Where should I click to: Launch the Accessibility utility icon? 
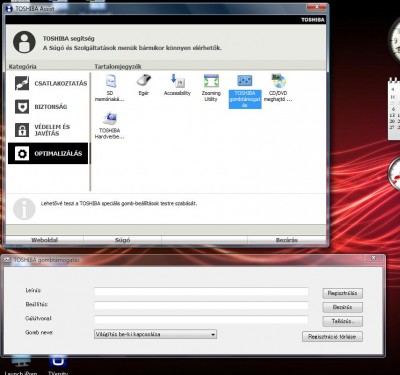pyautogui.click(x=177, y=85)
